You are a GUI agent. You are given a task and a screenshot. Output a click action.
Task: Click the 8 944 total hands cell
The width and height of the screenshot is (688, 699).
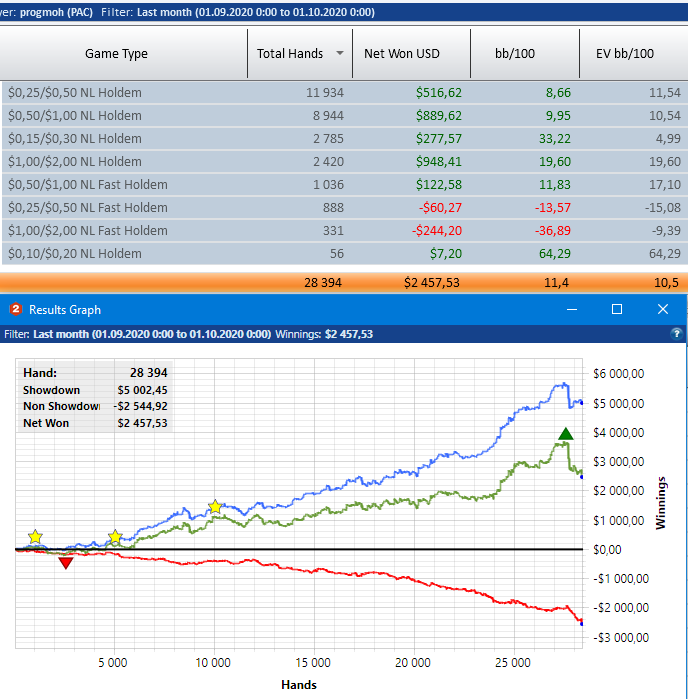tap(328, 116)
